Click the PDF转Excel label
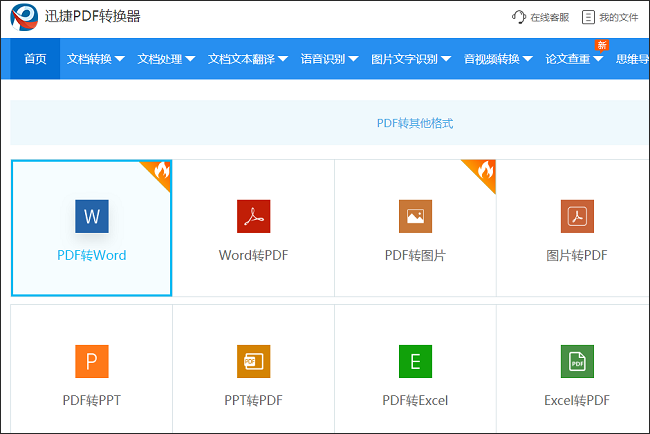 (415, 400)
